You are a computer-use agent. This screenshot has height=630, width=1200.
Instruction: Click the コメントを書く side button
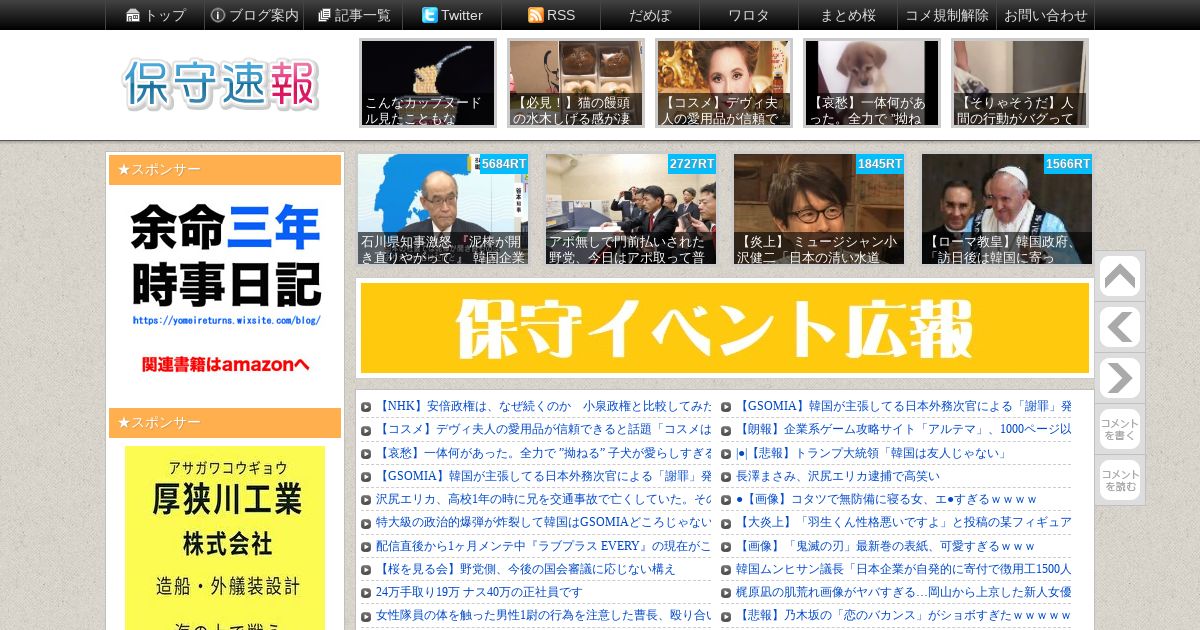1120,430
